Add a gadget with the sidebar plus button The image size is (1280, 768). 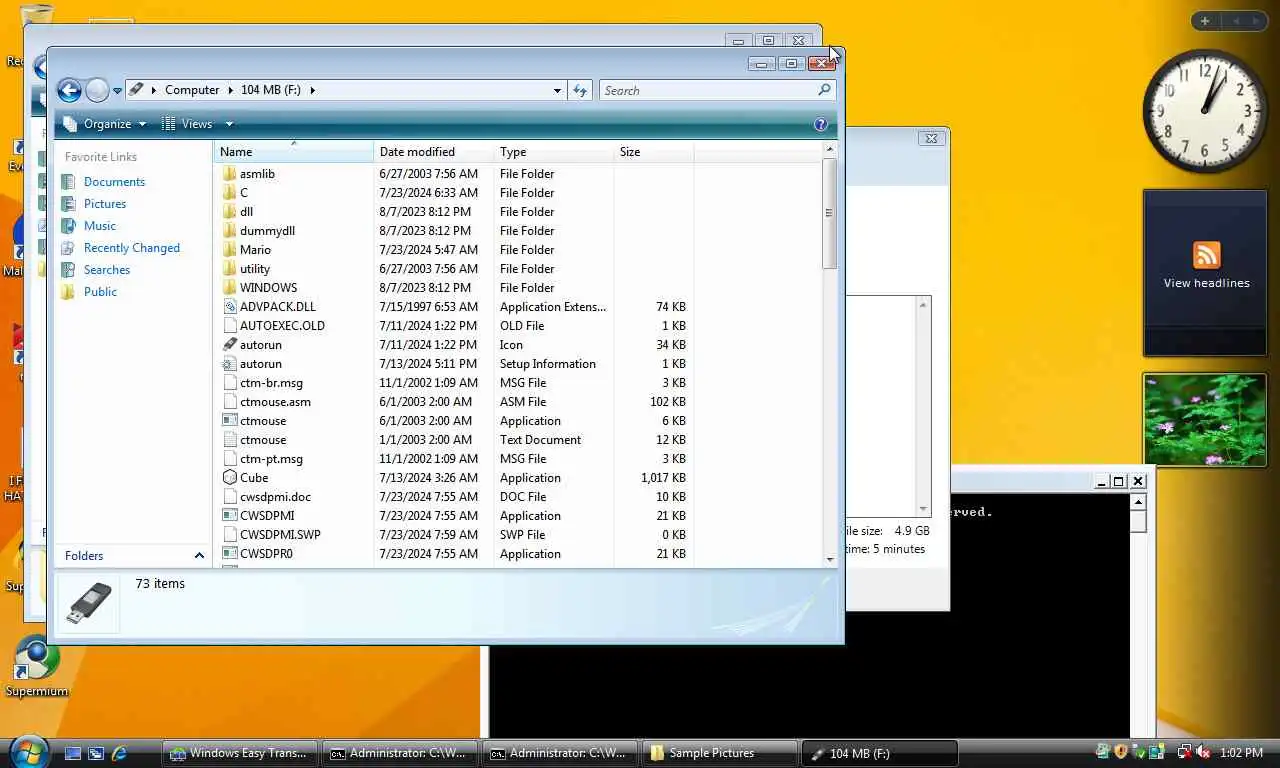(1205, 21)
